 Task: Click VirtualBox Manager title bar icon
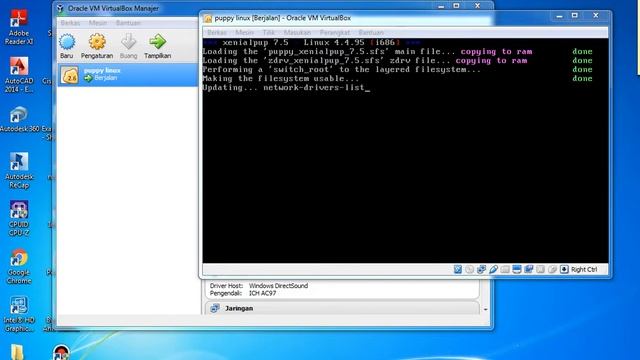pyautogui.click(x=60, y=8)
